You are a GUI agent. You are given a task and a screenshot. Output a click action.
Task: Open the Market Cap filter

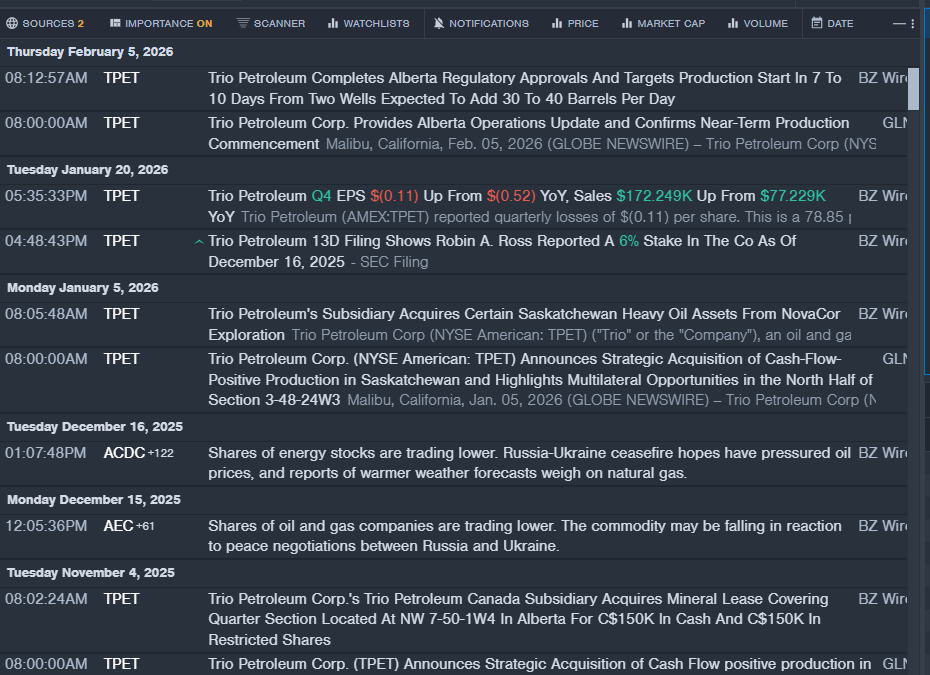click(663, 23)
